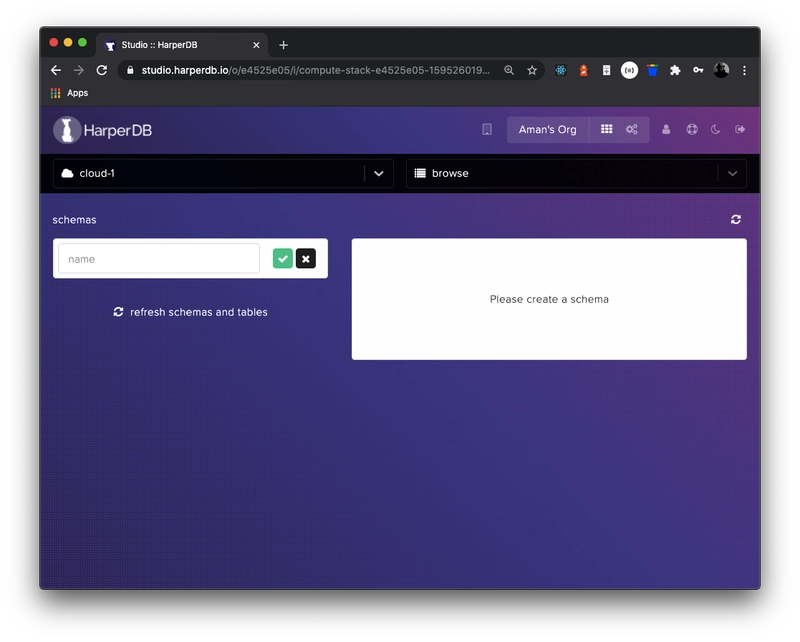Open organization settings gears icon
The width and height of the screenshot is (800, 642).
click(632, 129)
